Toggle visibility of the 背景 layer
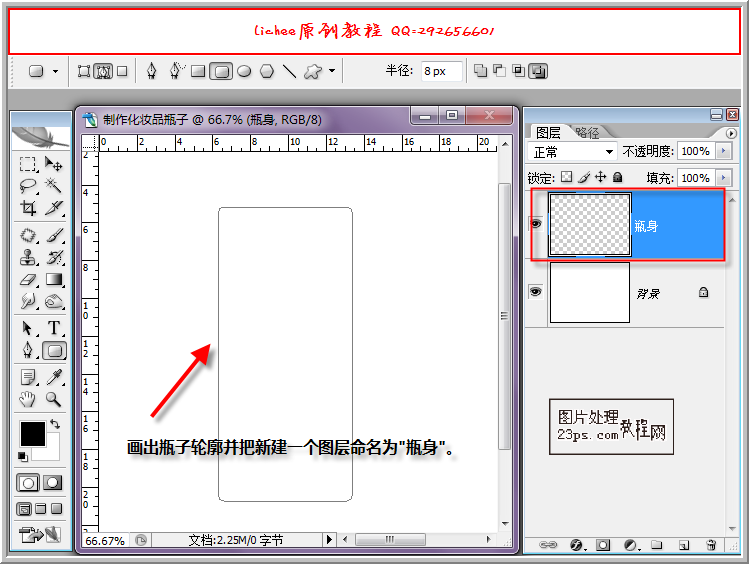 [x=536, y=292]
